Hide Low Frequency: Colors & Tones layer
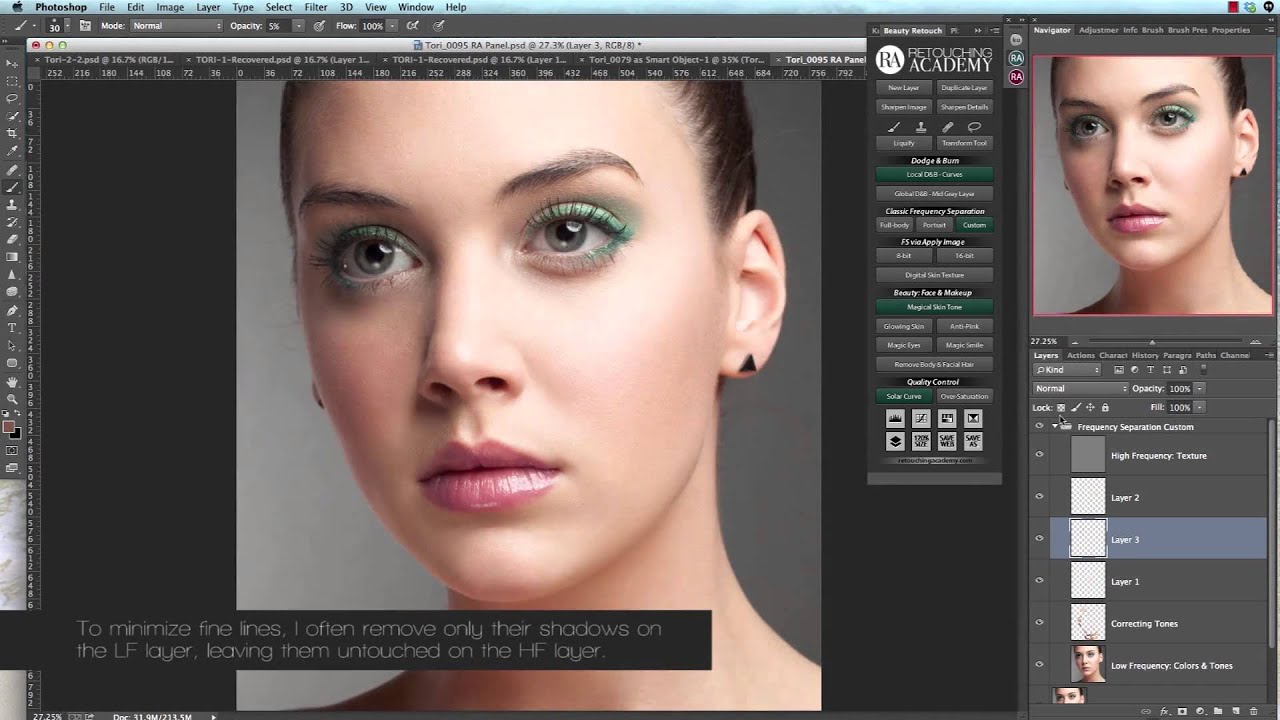Viewport: 1280px width, 720px height. coord(1039,665)
